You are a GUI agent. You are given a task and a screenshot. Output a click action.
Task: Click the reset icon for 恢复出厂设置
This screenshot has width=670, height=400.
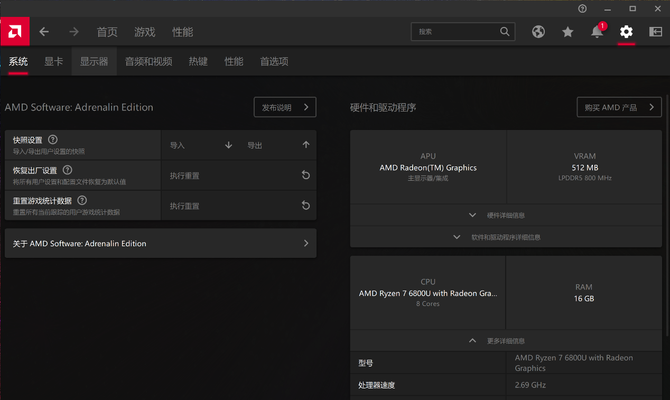[306, 175]
